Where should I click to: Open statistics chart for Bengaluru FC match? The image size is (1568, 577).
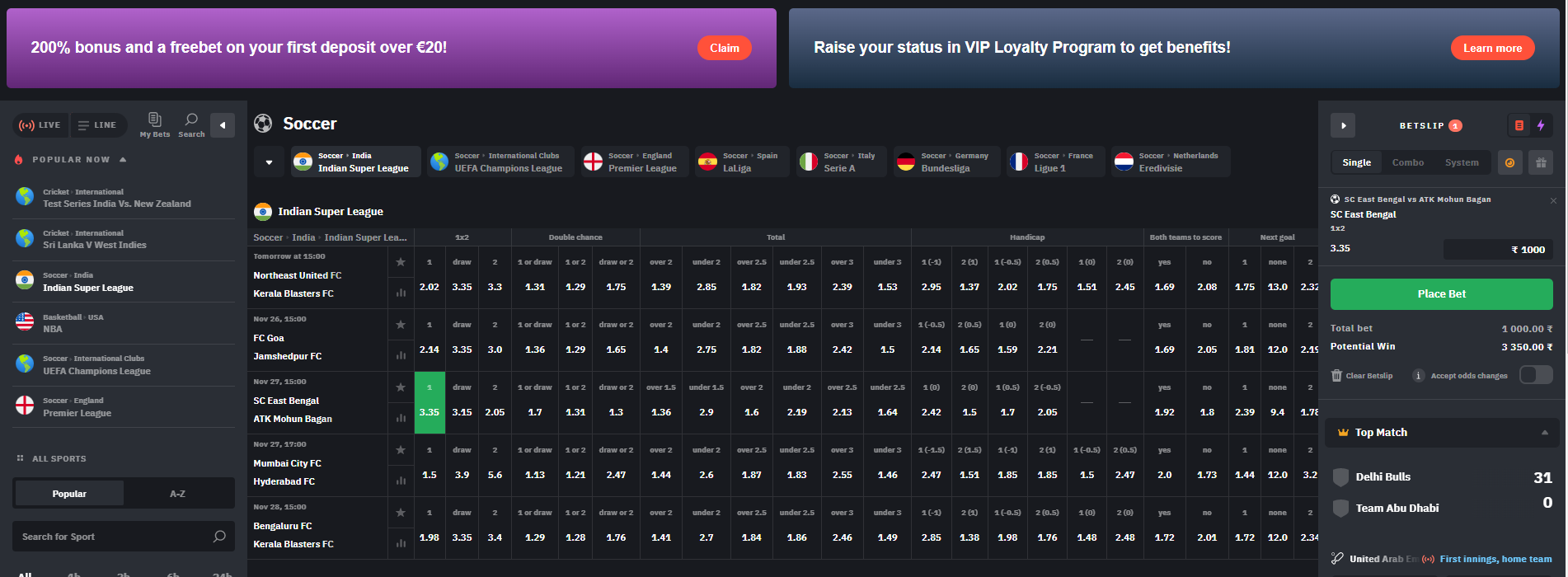coord(401,543)
